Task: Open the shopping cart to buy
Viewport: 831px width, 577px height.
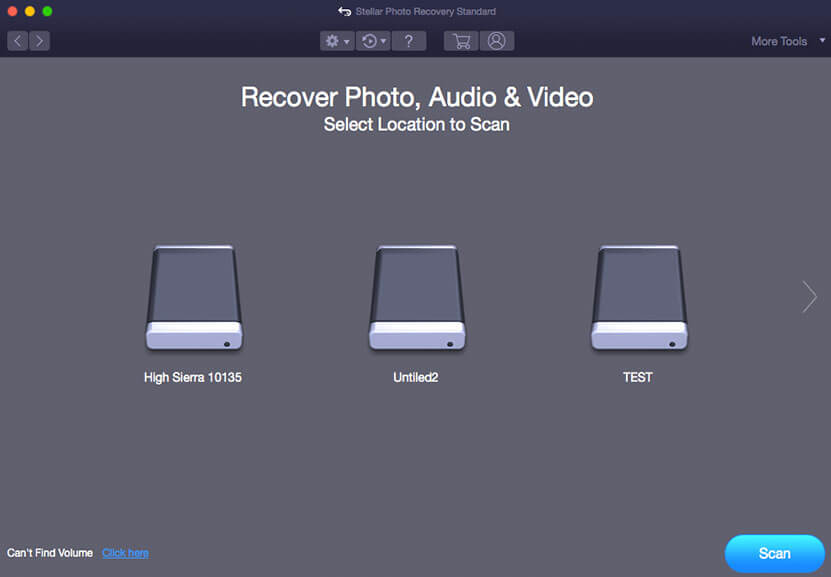Action: [461, 41]
